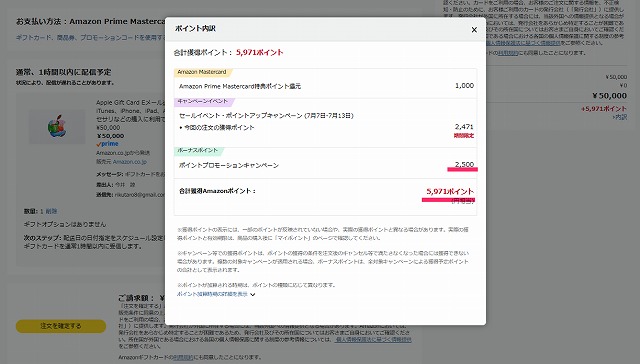Click セールイベント・ポイントアップキャンペーン row text
The width and height of the screenshot is (640, 364).
pyautogui.click(x=266, y=115)
